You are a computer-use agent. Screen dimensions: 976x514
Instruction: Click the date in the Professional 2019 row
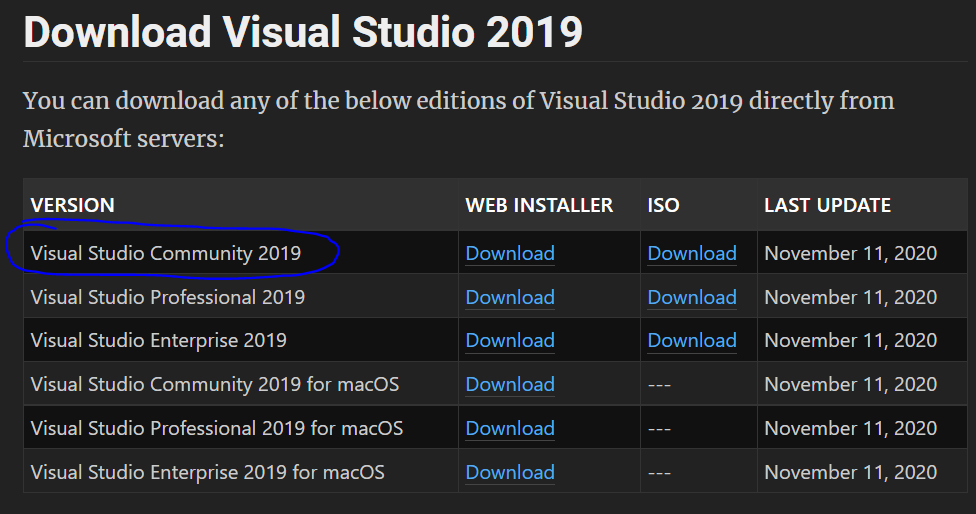(x=850, y=297)
